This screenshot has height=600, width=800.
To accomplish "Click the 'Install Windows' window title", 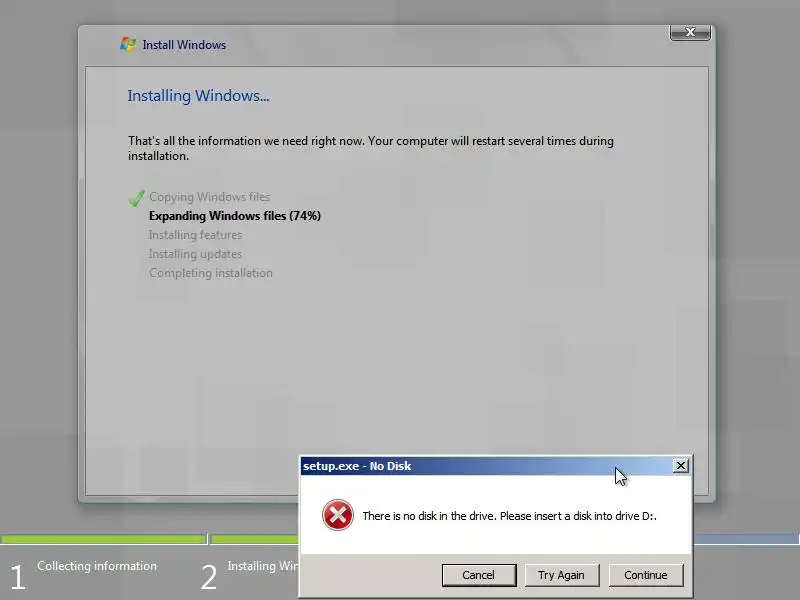I will [184, 45].
